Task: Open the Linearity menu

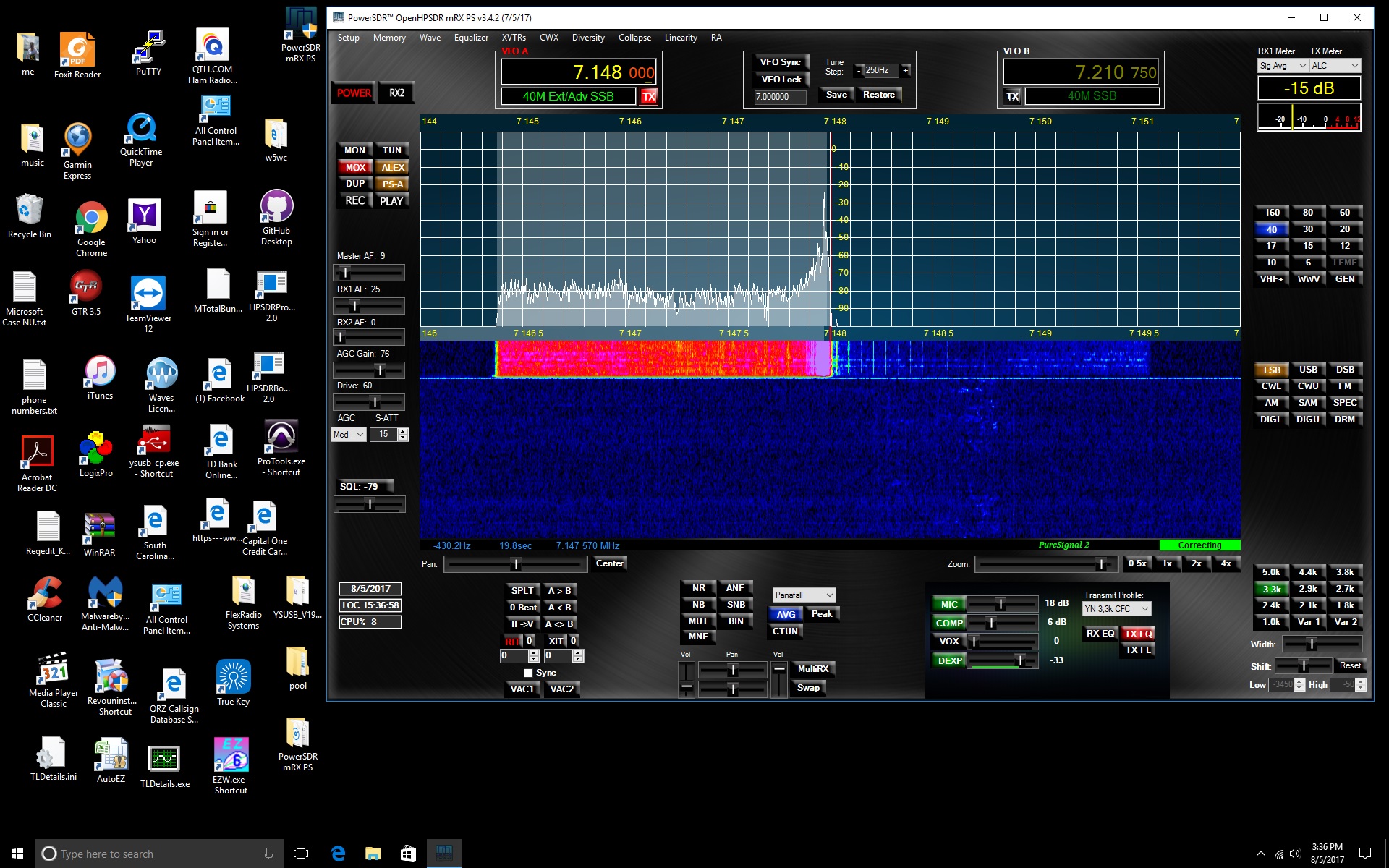Action: 681,38
